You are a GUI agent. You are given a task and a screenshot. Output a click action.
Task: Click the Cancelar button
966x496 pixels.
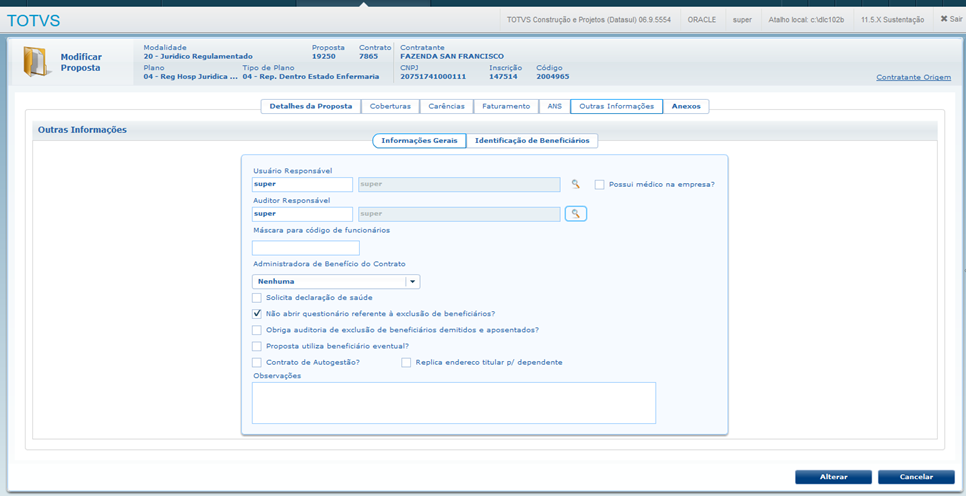coord(916,477)
